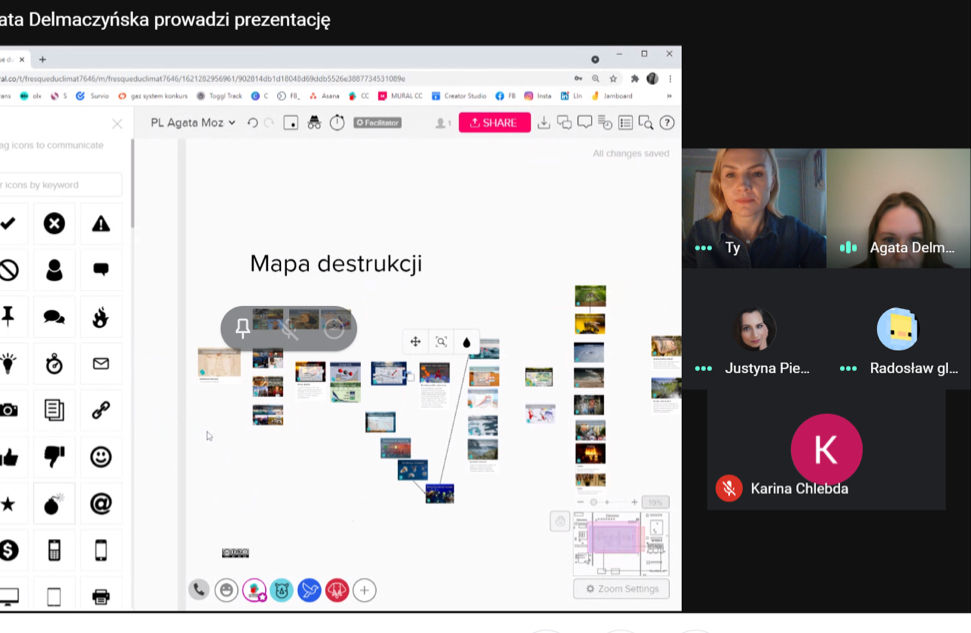Pick the smartphone icon
Viewport: 971px width, 633px height.
pos(101,550)
